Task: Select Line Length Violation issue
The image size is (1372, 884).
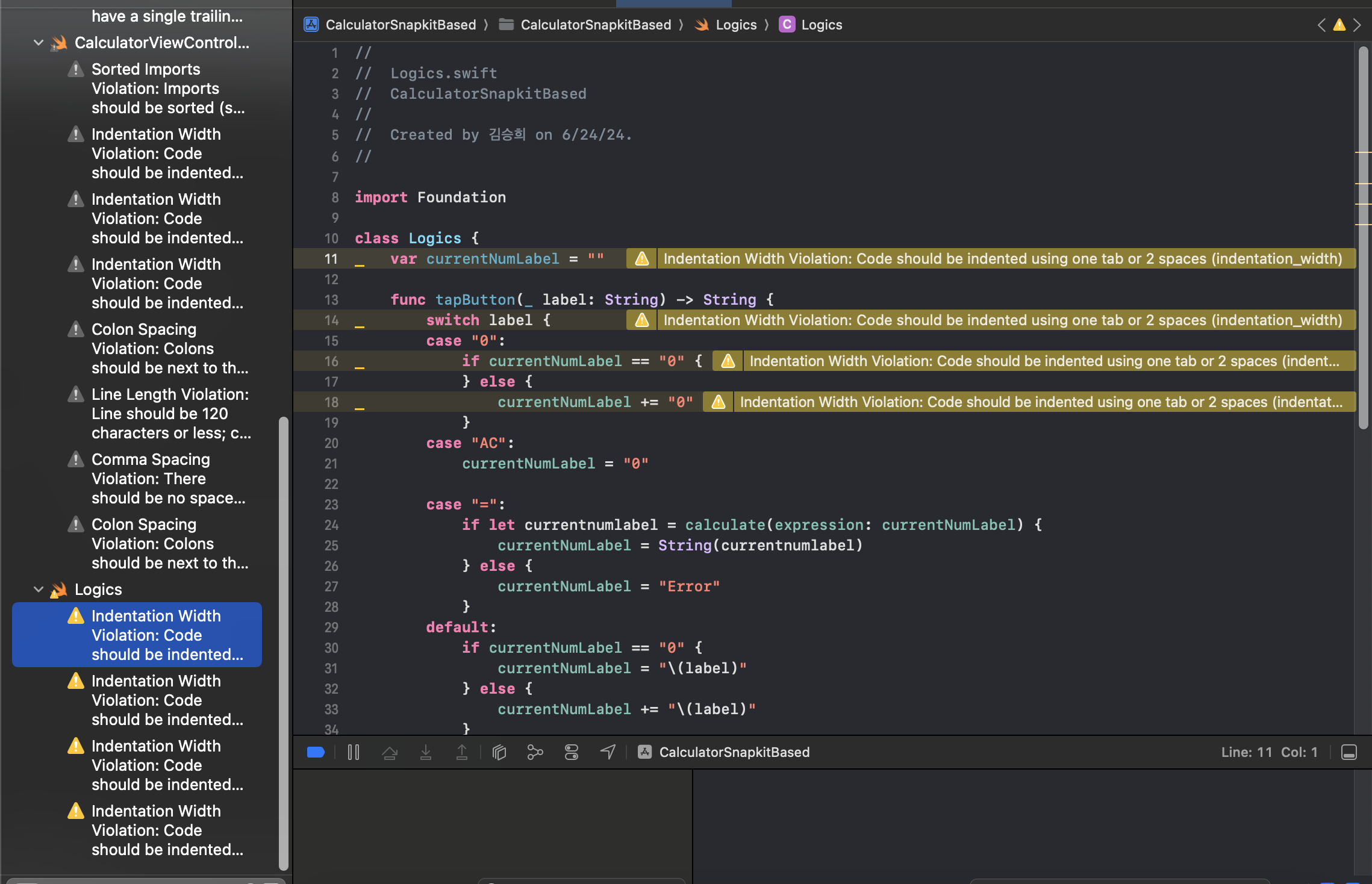Action: [170, 414]
